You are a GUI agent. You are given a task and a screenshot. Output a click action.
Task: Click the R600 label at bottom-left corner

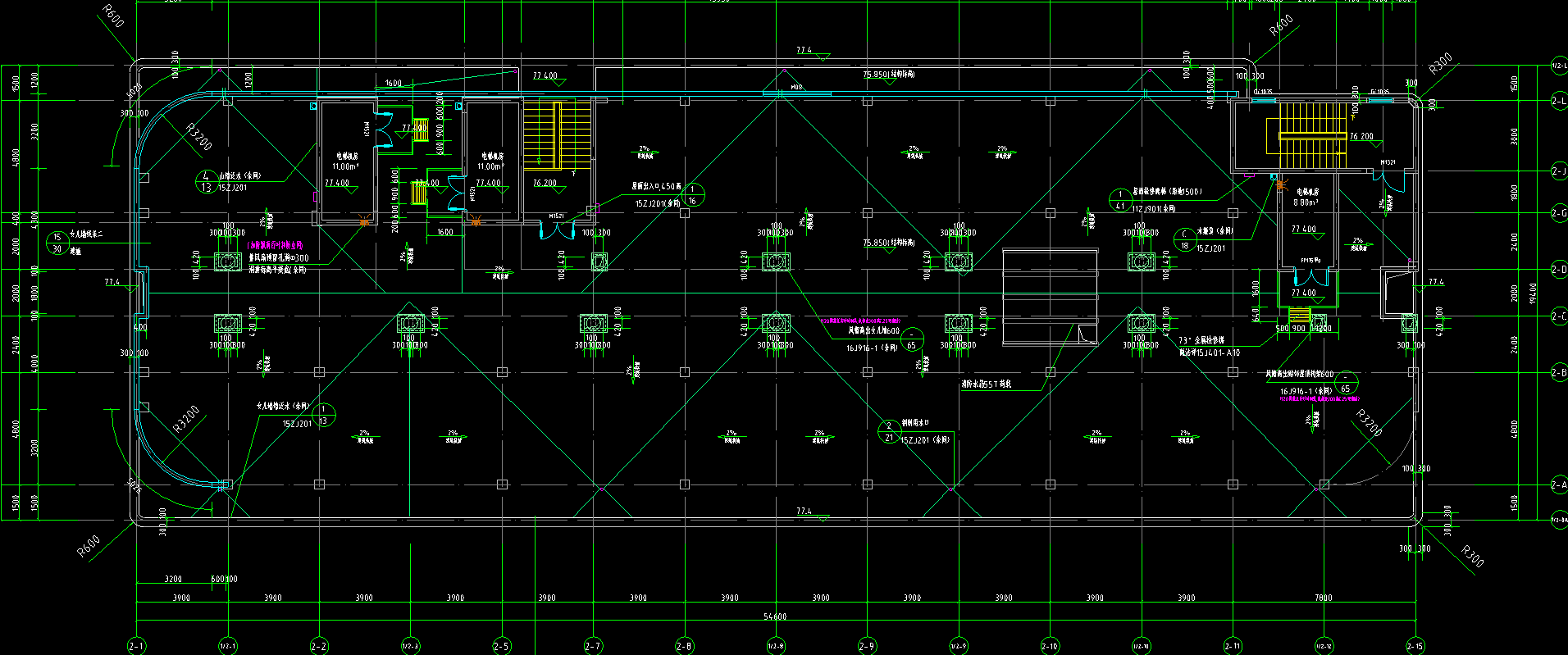89,546
